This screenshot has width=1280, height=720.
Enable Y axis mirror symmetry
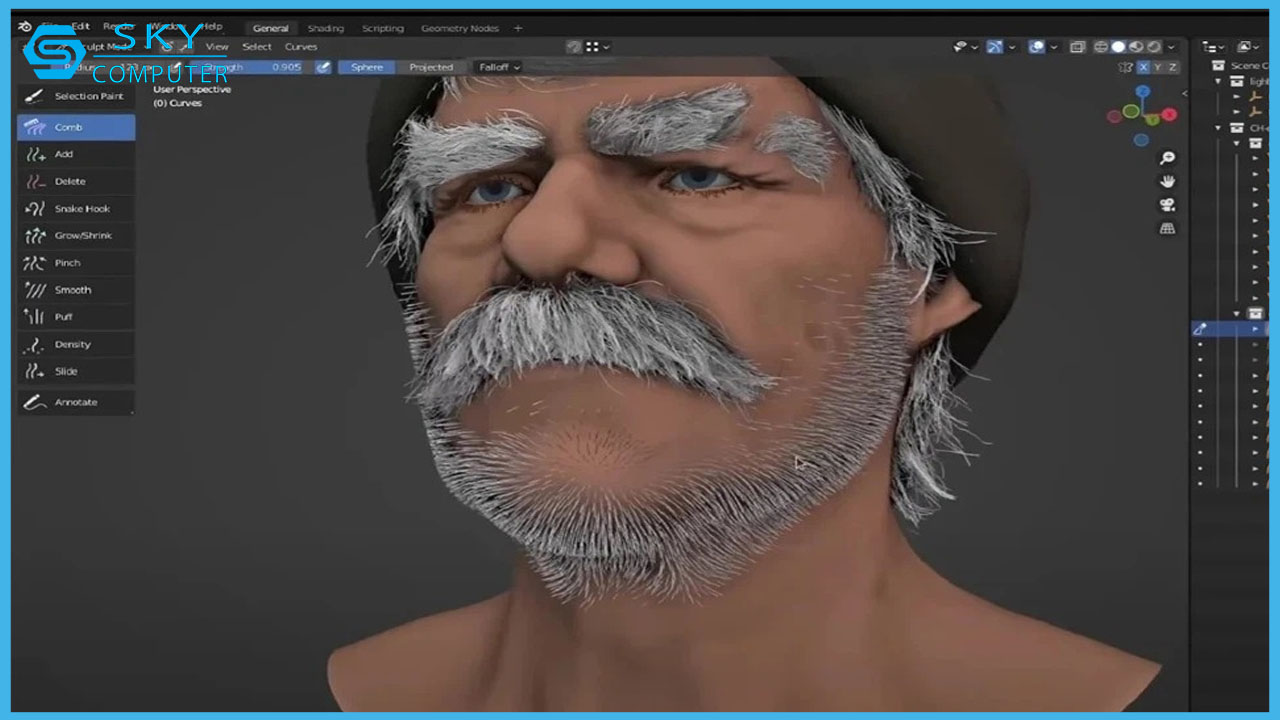[x=1158, y=67]
